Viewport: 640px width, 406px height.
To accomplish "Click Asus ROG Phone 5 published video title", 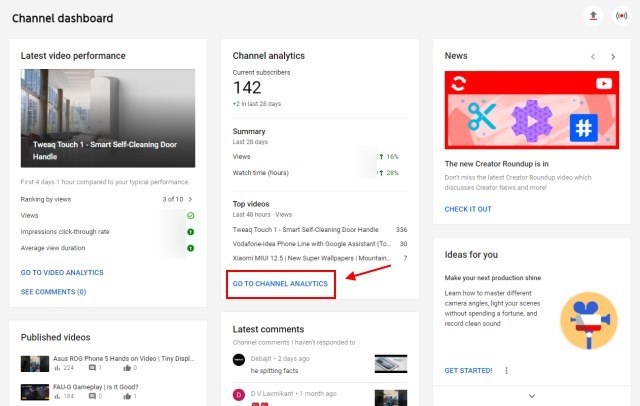I will coord(123,358).
